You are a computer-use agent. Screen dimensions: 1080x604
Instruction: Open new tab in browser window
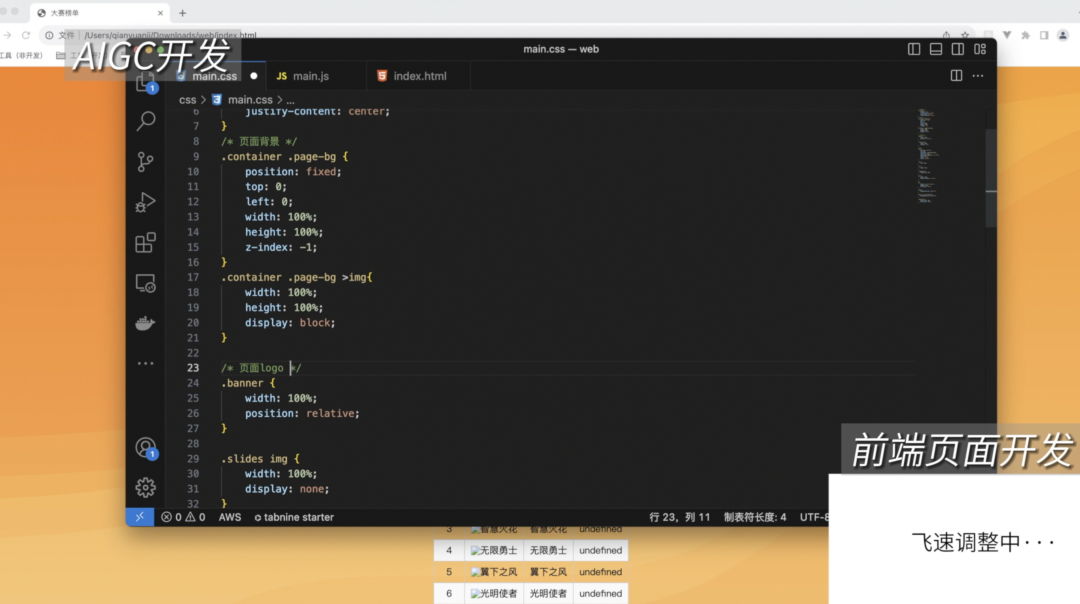pyautogui.click(x=183, y=13)
